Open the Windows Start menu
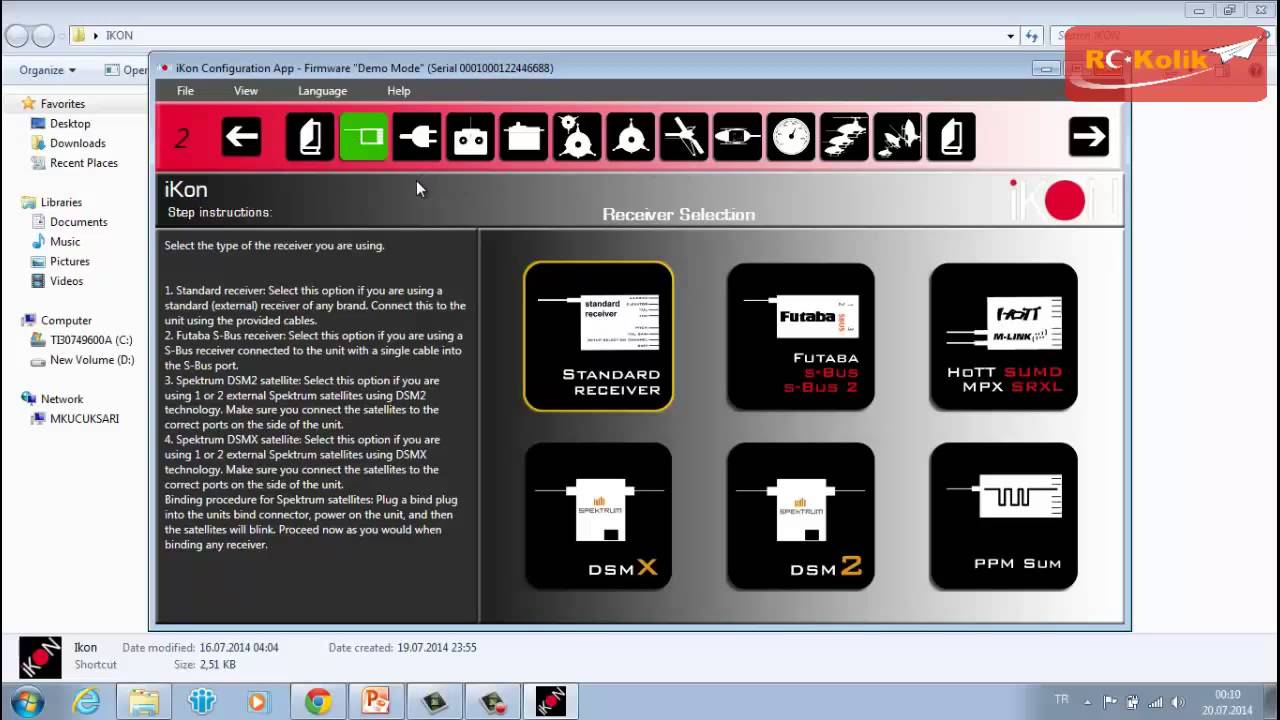 (x=27, y=701)
